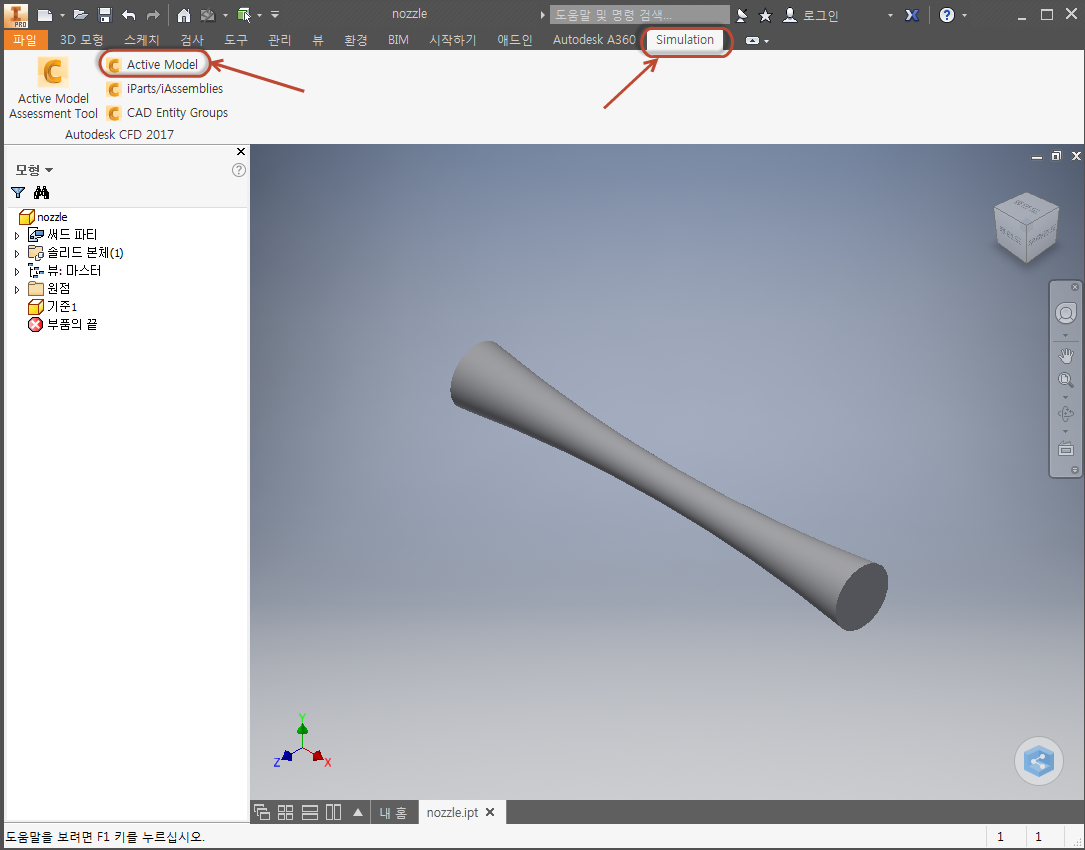Click the Active Model CFD button
1085x850 pixels.
tap(154, 64)
